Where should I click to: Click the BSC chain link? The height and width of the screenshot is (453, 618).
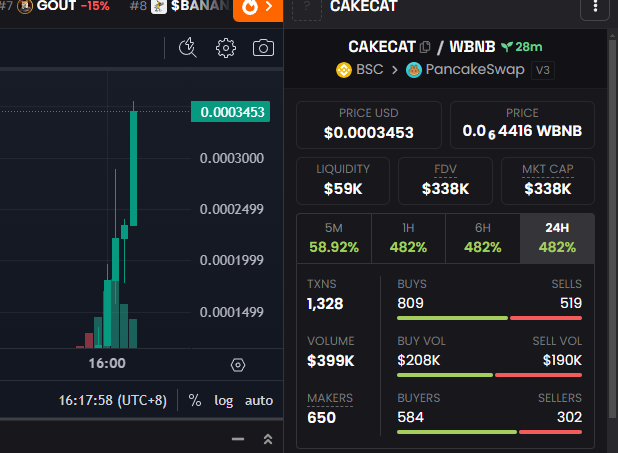click(360, 70)
